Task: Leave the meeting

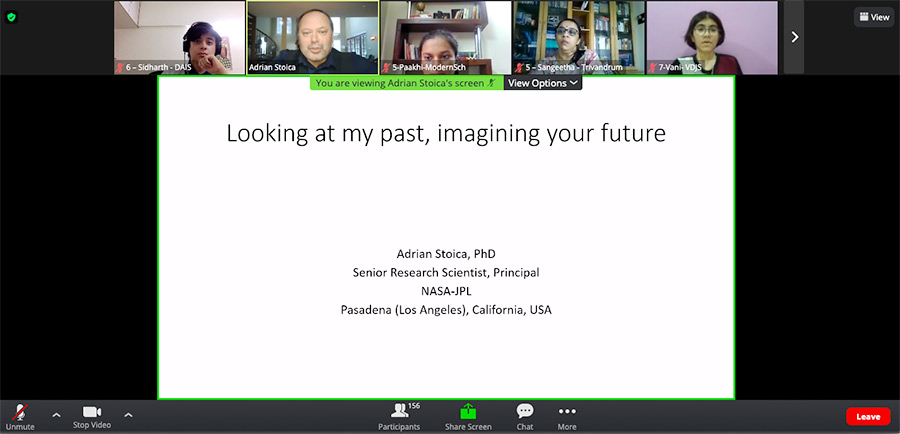Action: (x=867, y=416)
